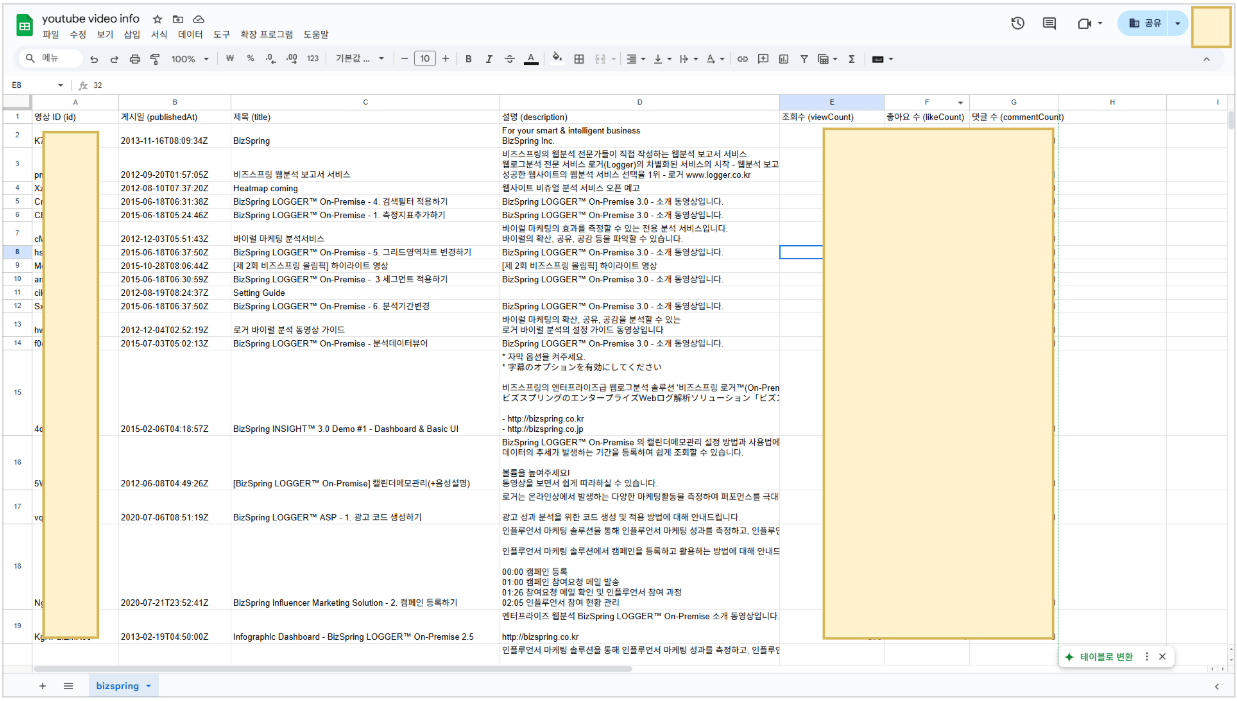This screenshot has height=701, width=1237.
Task: Open the 데이터 menu
Action: pos(190,34)
